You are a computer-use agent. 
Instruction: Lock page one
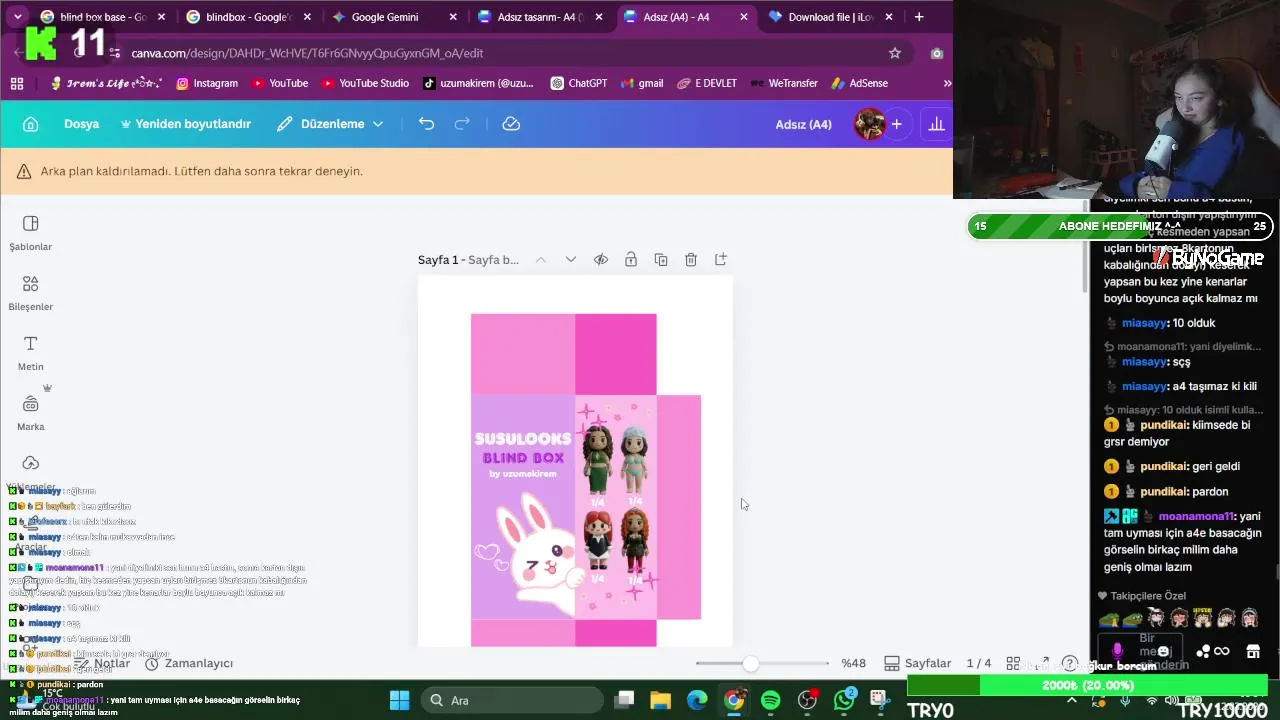coord(631,260)
